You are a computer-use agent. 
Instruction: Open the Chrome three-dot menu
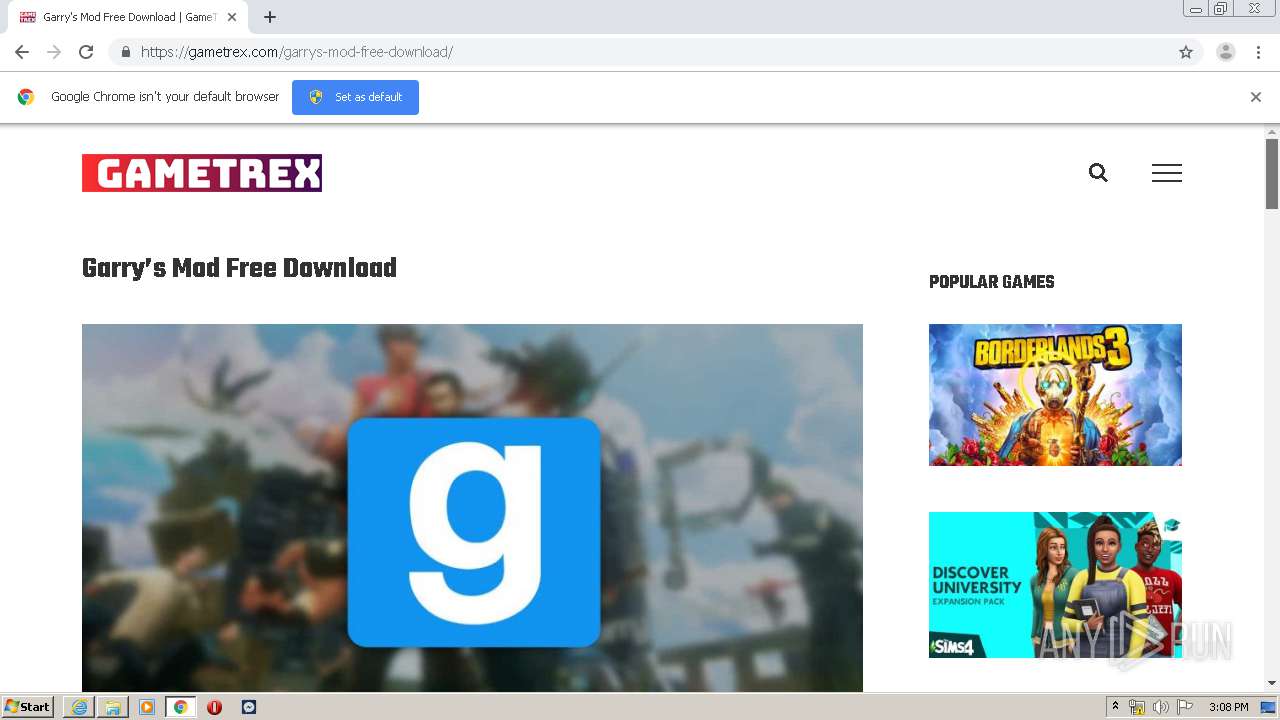tap(1259, 52)
